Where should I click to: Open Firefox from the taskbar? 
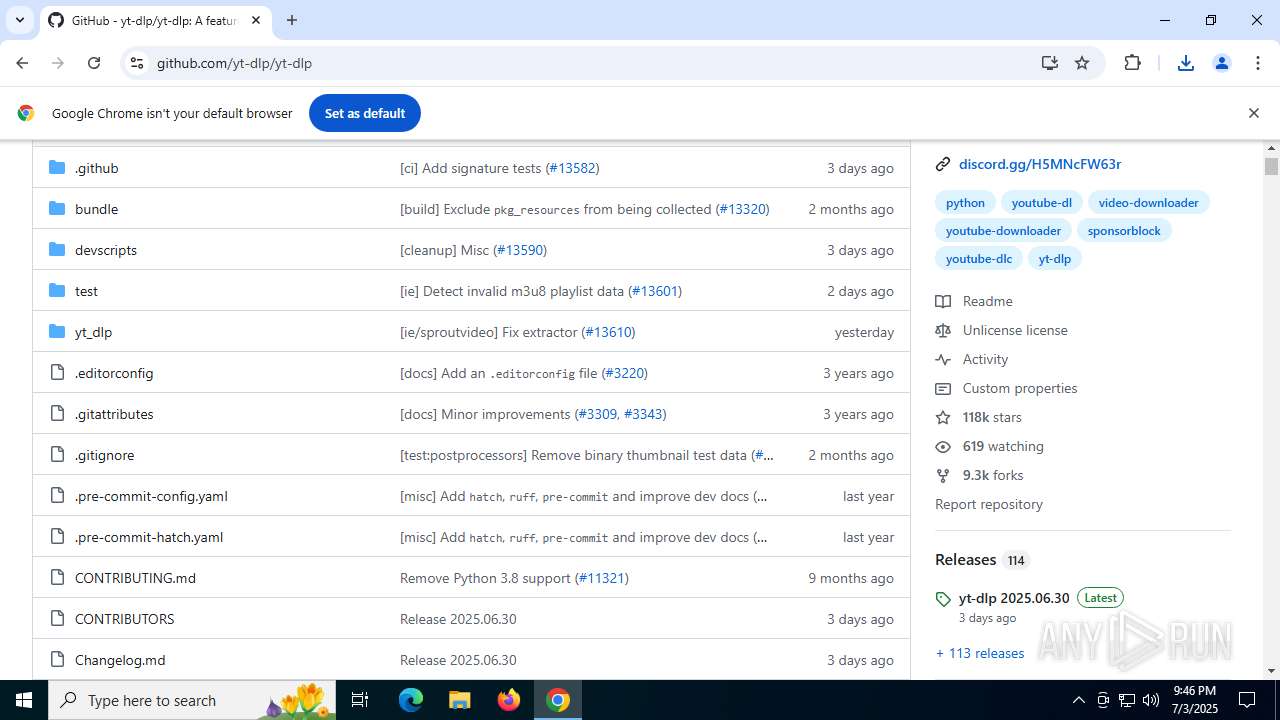[509, 700]
